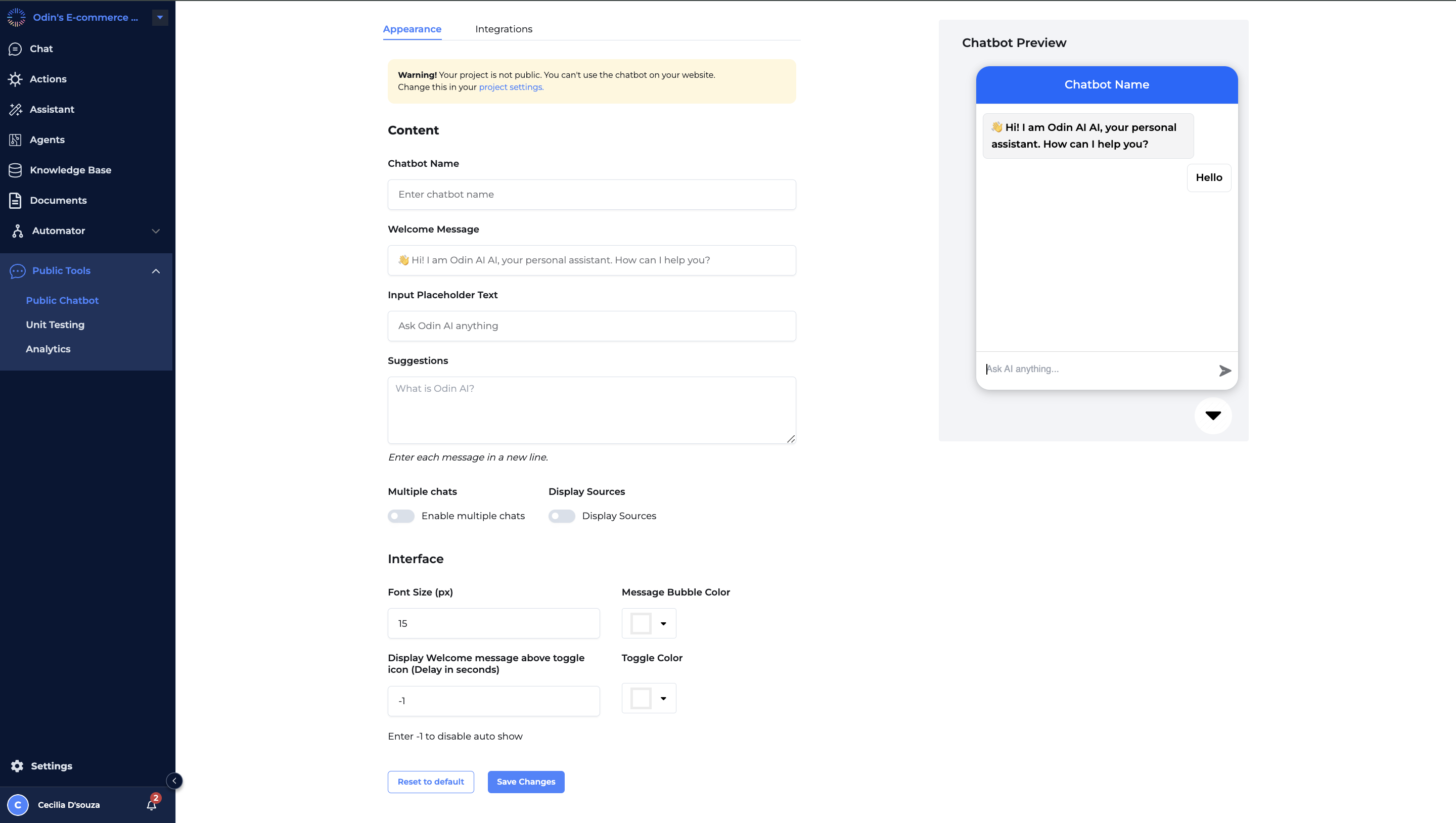
Task: Select the Message Bubble Color swatch
Action: [x=640, y=623]
